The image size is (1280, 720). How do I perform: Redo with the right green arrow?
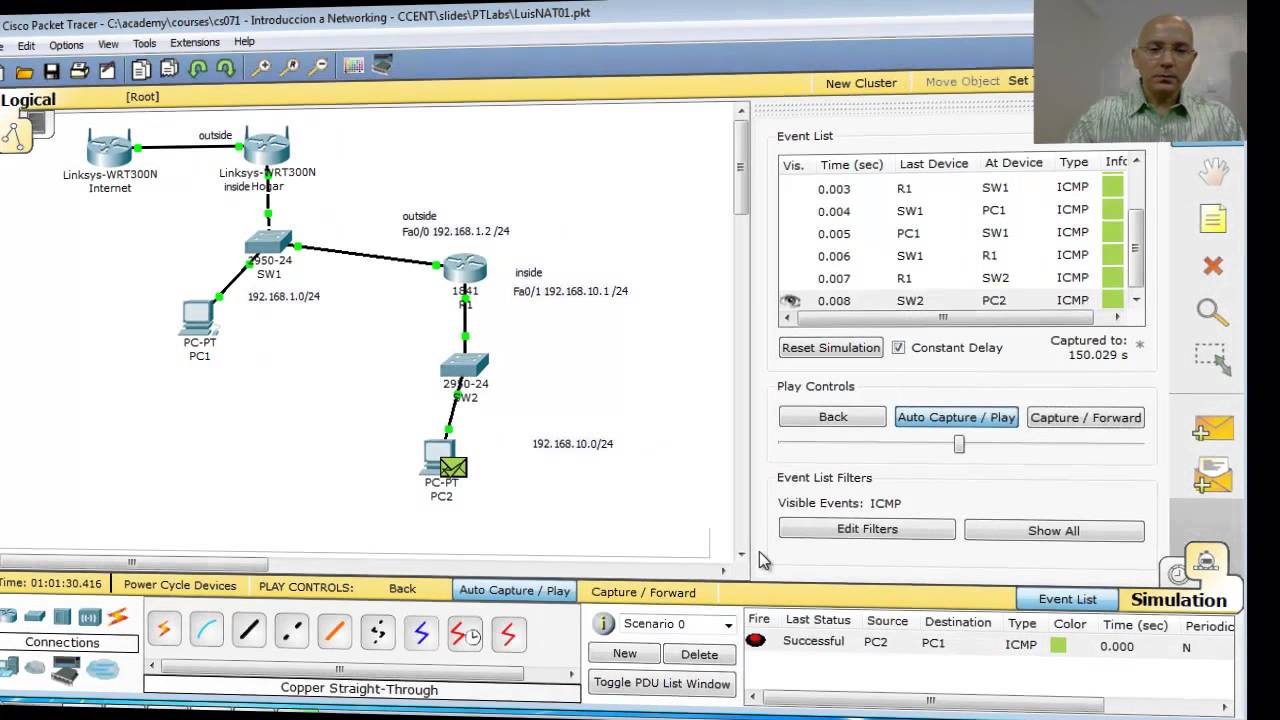[x=226, y=69]
